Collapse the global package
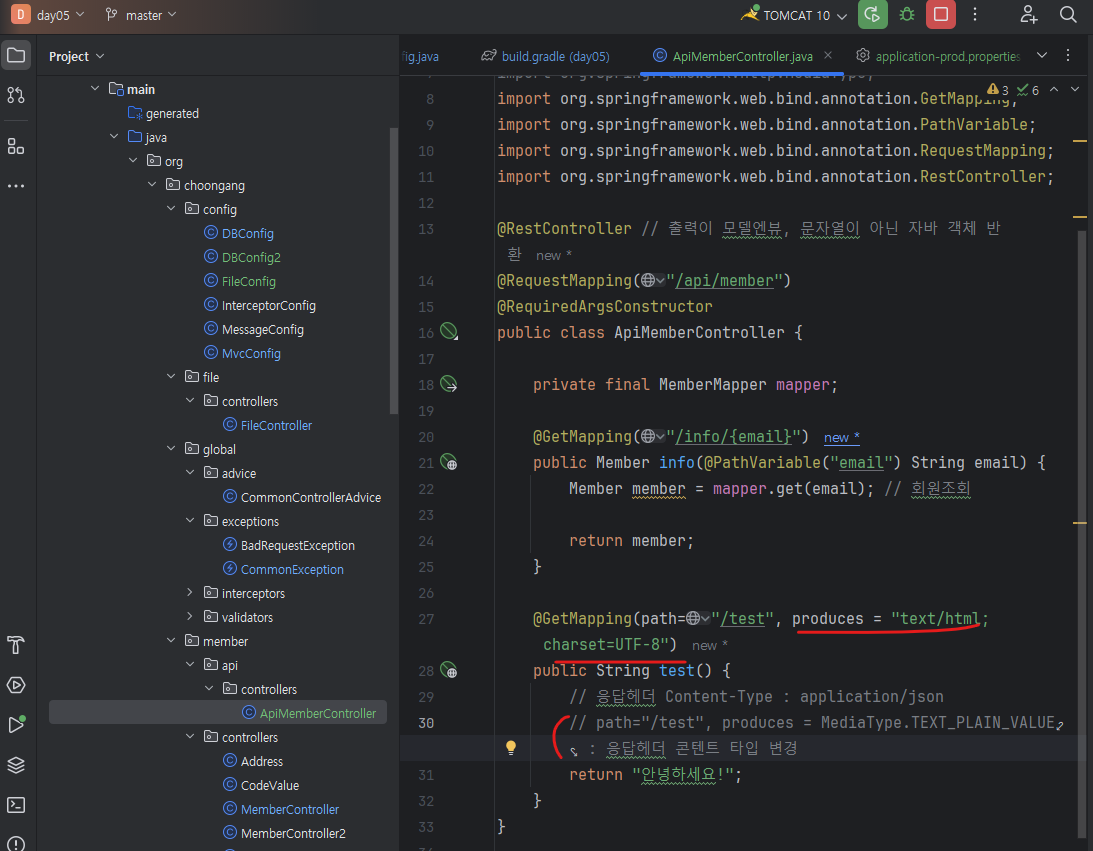This screenshot has width=1093, height=851. pos(171,448)
